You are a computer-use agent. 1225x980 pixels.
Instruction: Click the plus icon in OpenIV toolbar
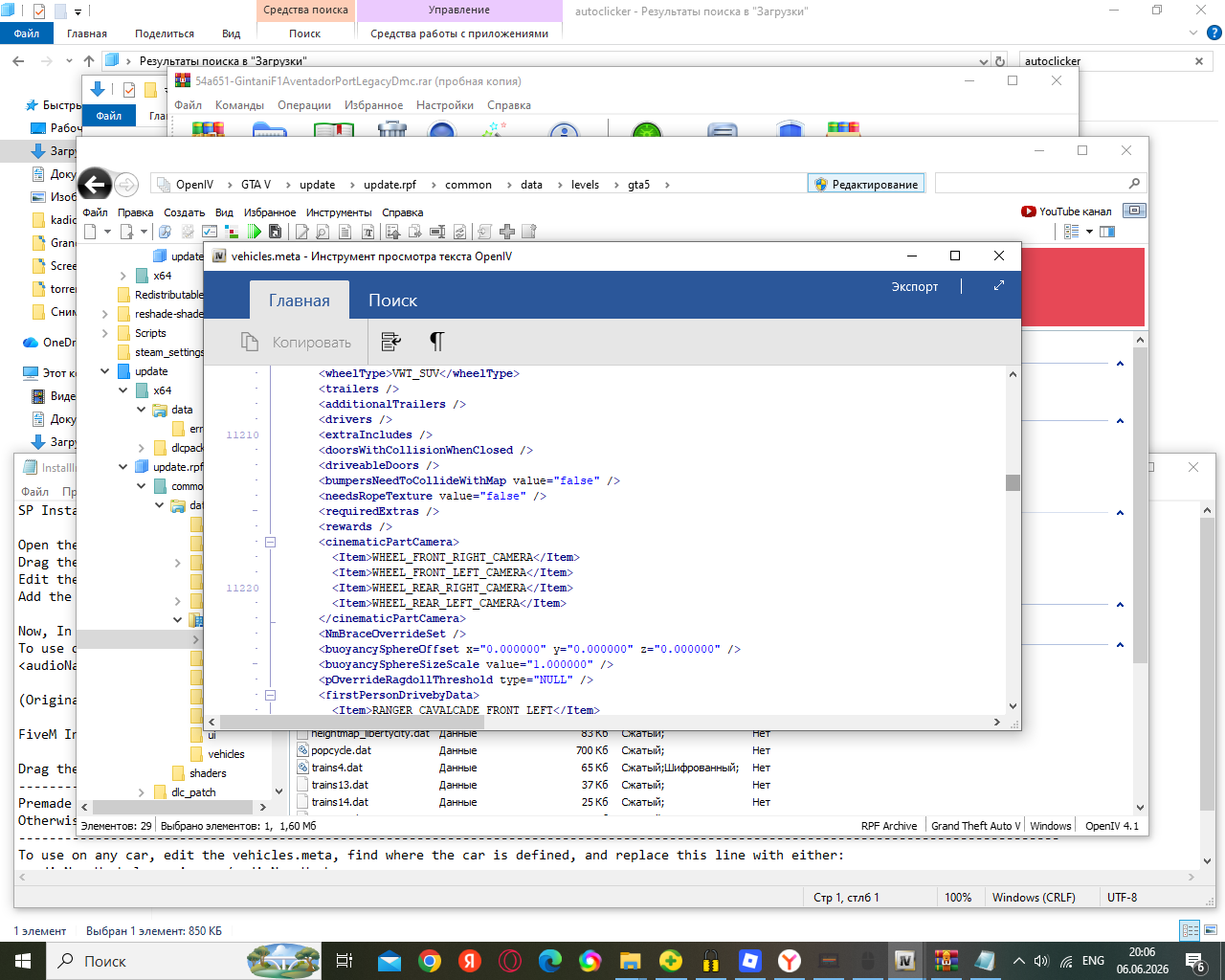[507, 232]
